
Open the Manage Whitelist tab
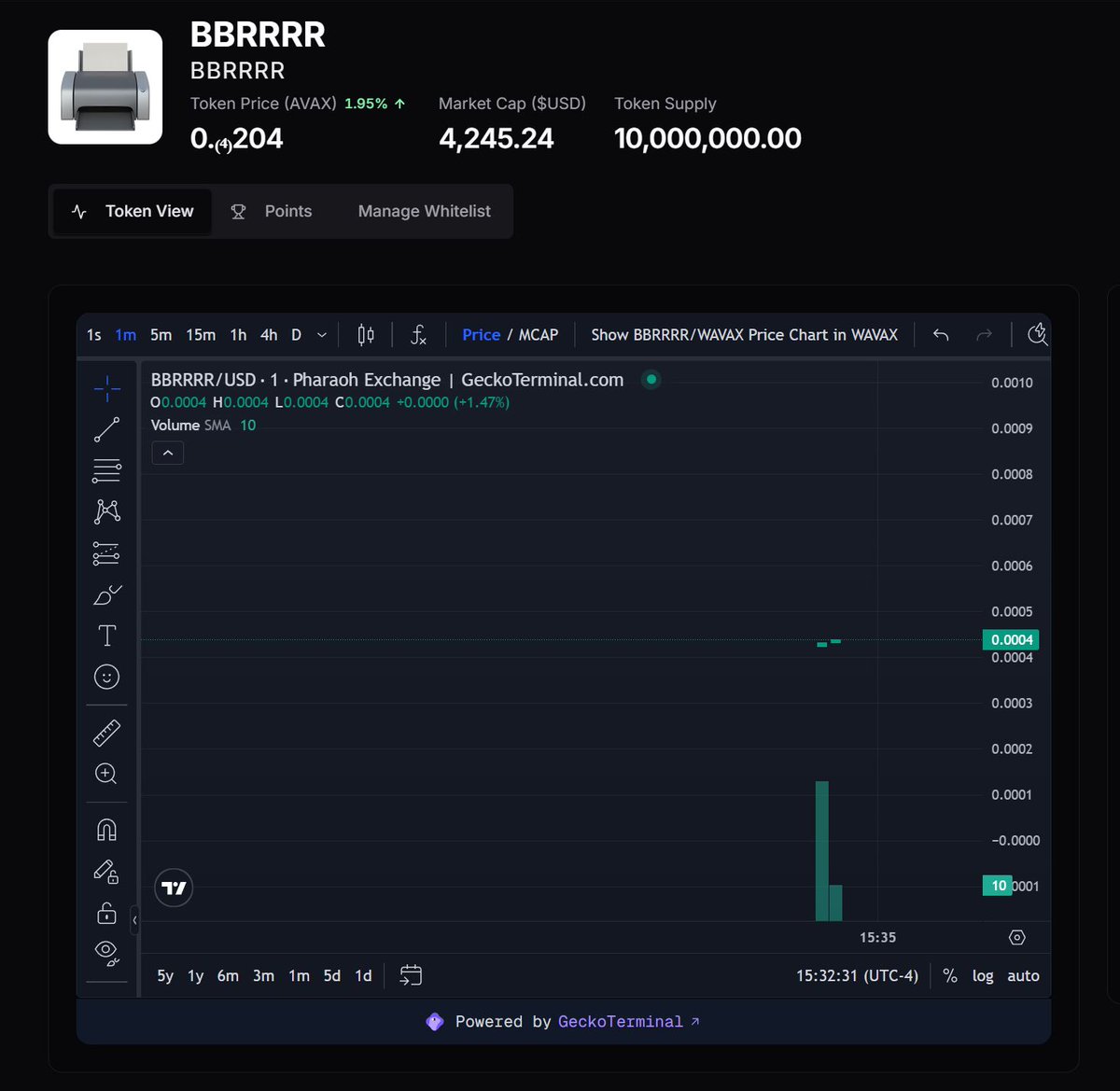[424, 211]
